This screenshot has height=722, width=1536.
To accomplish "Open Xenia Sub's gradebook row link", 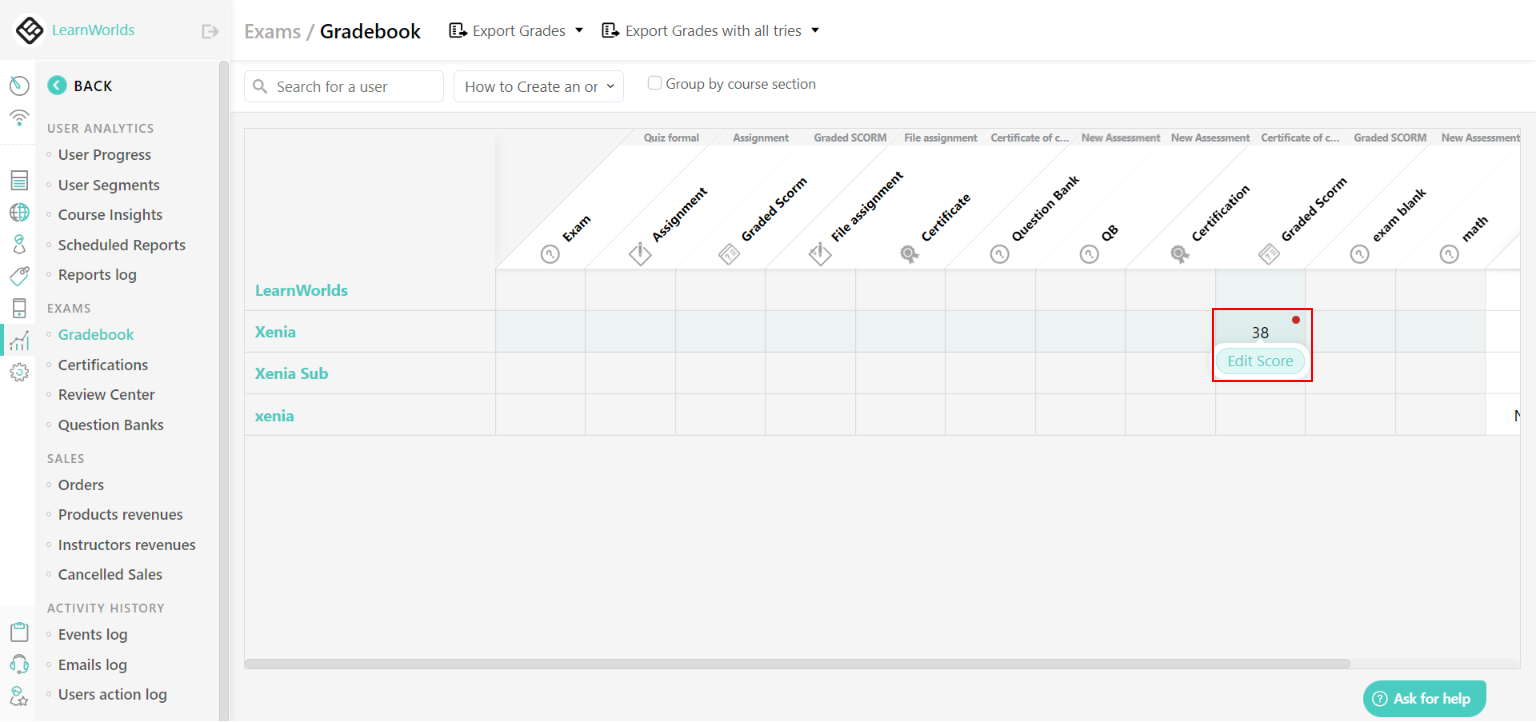I will (291, 373).
